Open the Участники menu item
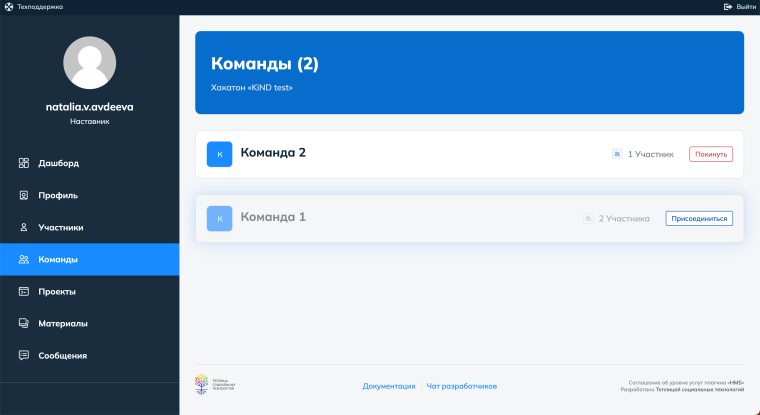This screenshot has height=415, width=760. click(60, 227)
